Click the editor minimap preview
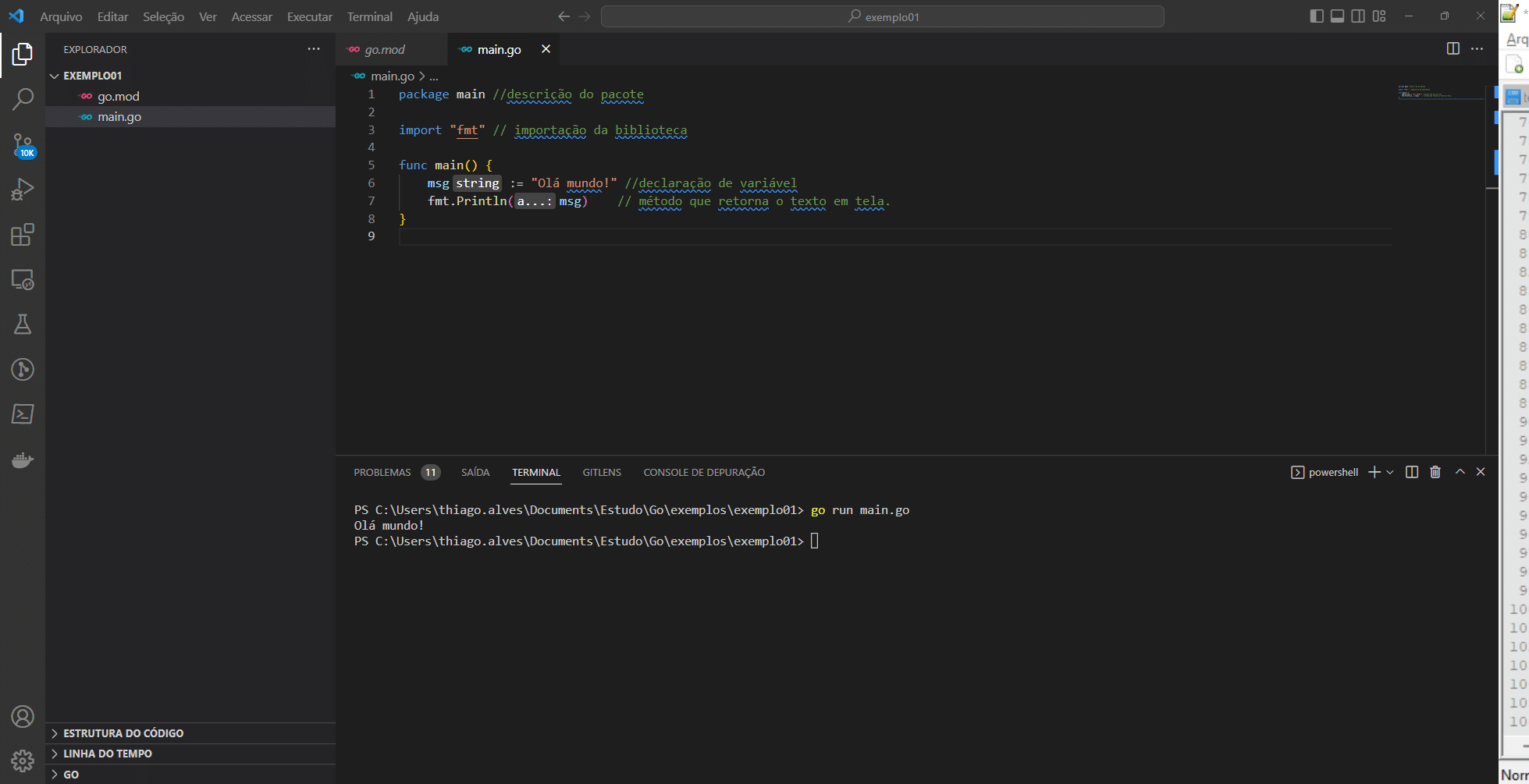Viewport: 1529px width, 784px height. [1441, 91]
